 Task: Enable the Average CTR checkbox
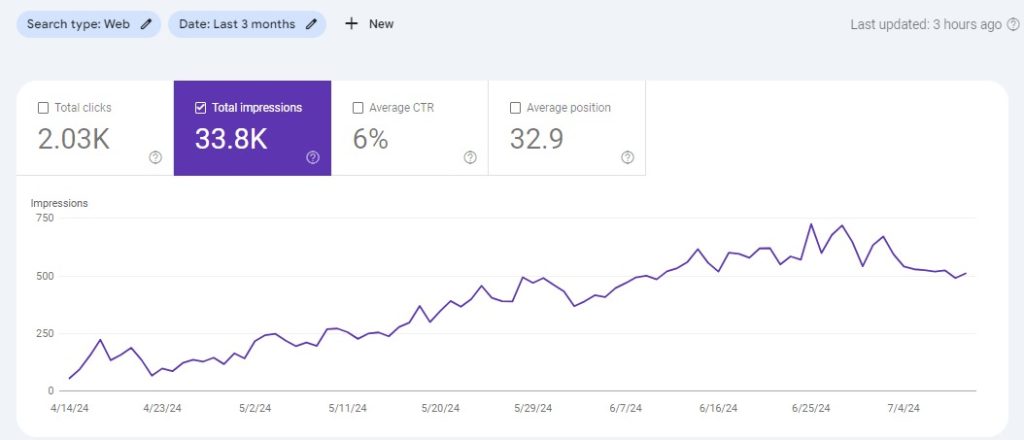tap(358, 108)
